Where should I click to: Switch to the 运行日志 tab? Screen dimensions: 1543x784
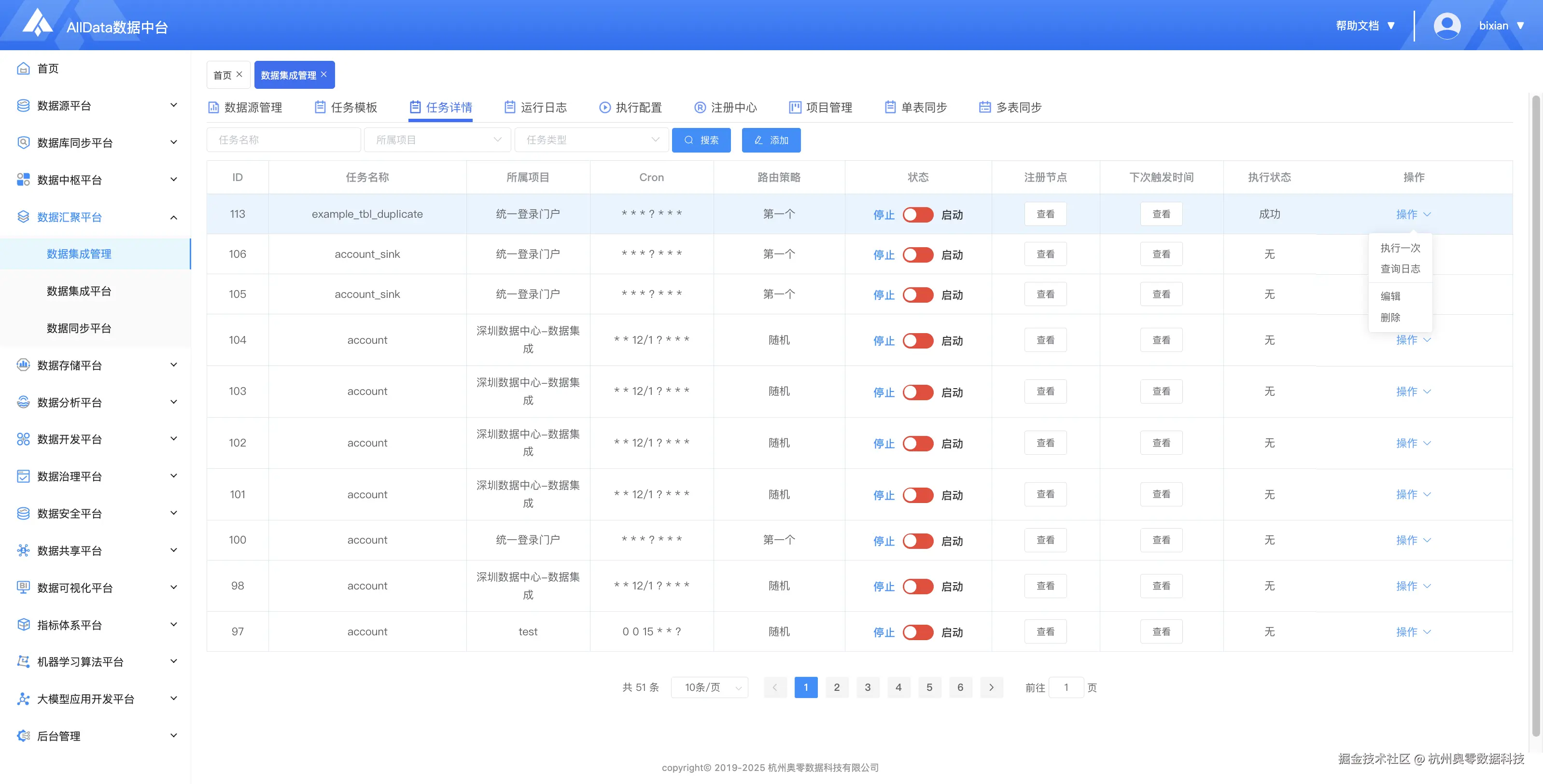click(536, 107)
